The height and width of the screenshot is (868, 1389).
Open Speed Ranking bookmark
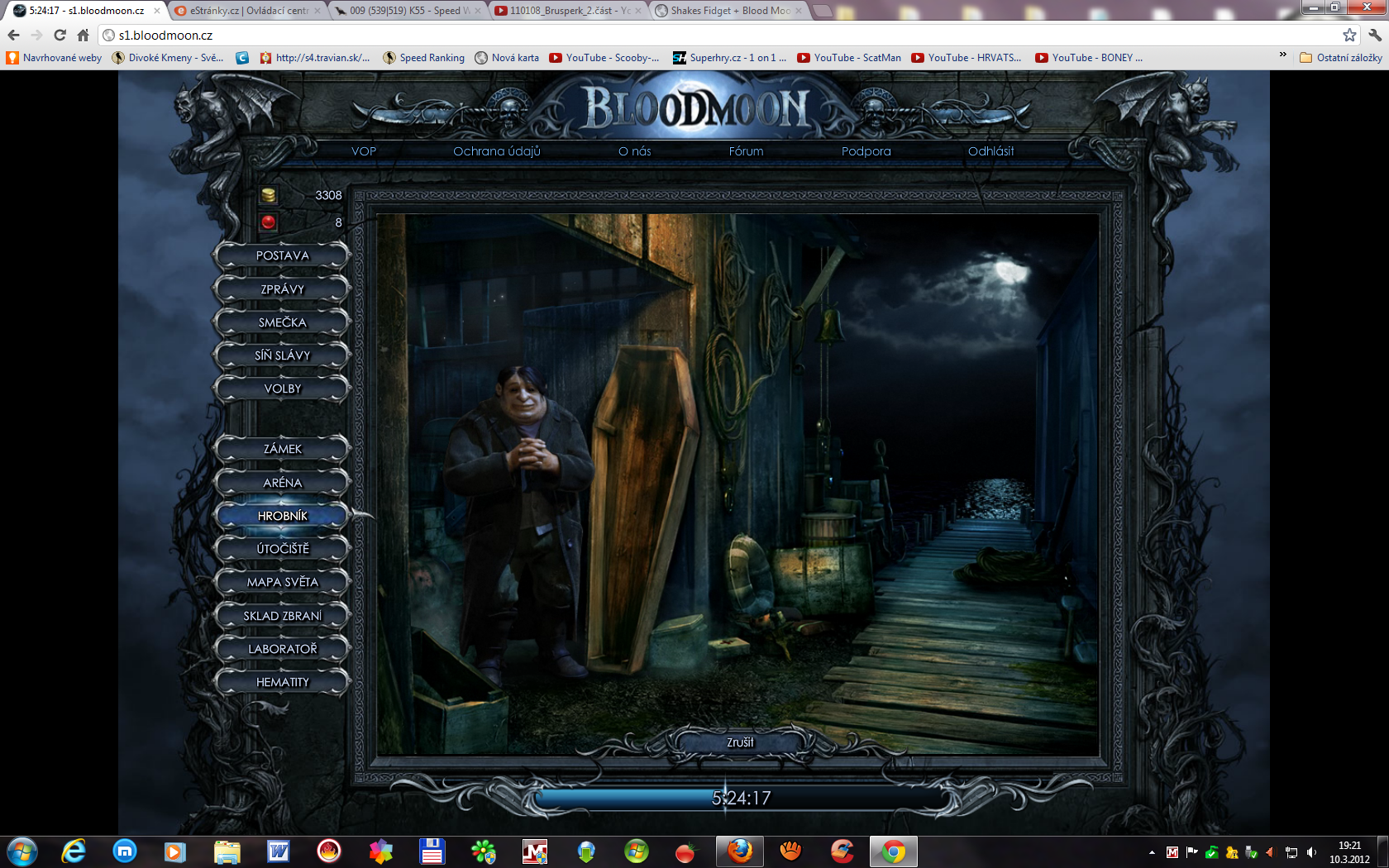tap(424, 57)
